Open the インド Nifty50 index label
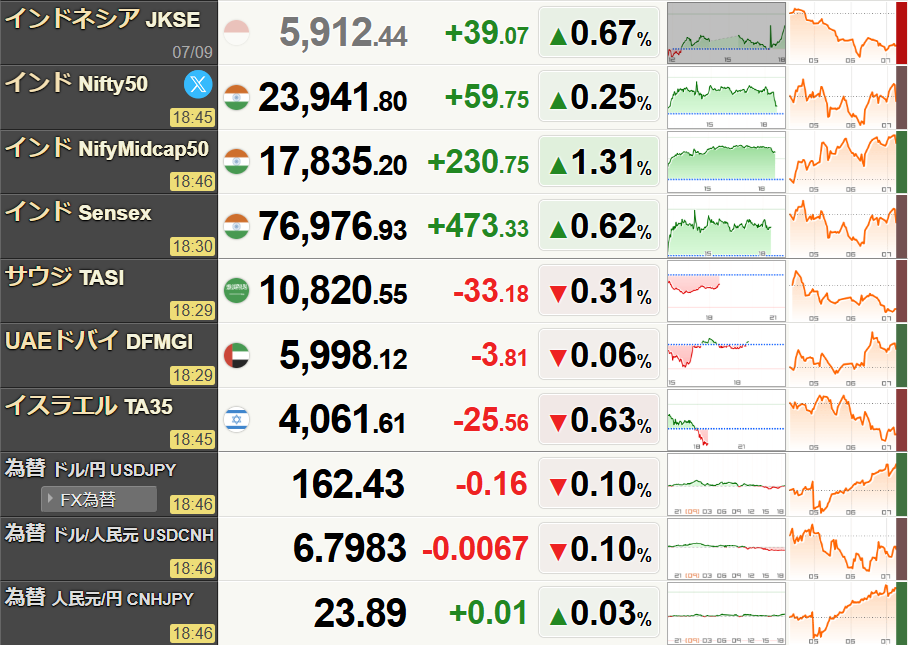This screenshot has width=908, height=645. tap(76, 84)
